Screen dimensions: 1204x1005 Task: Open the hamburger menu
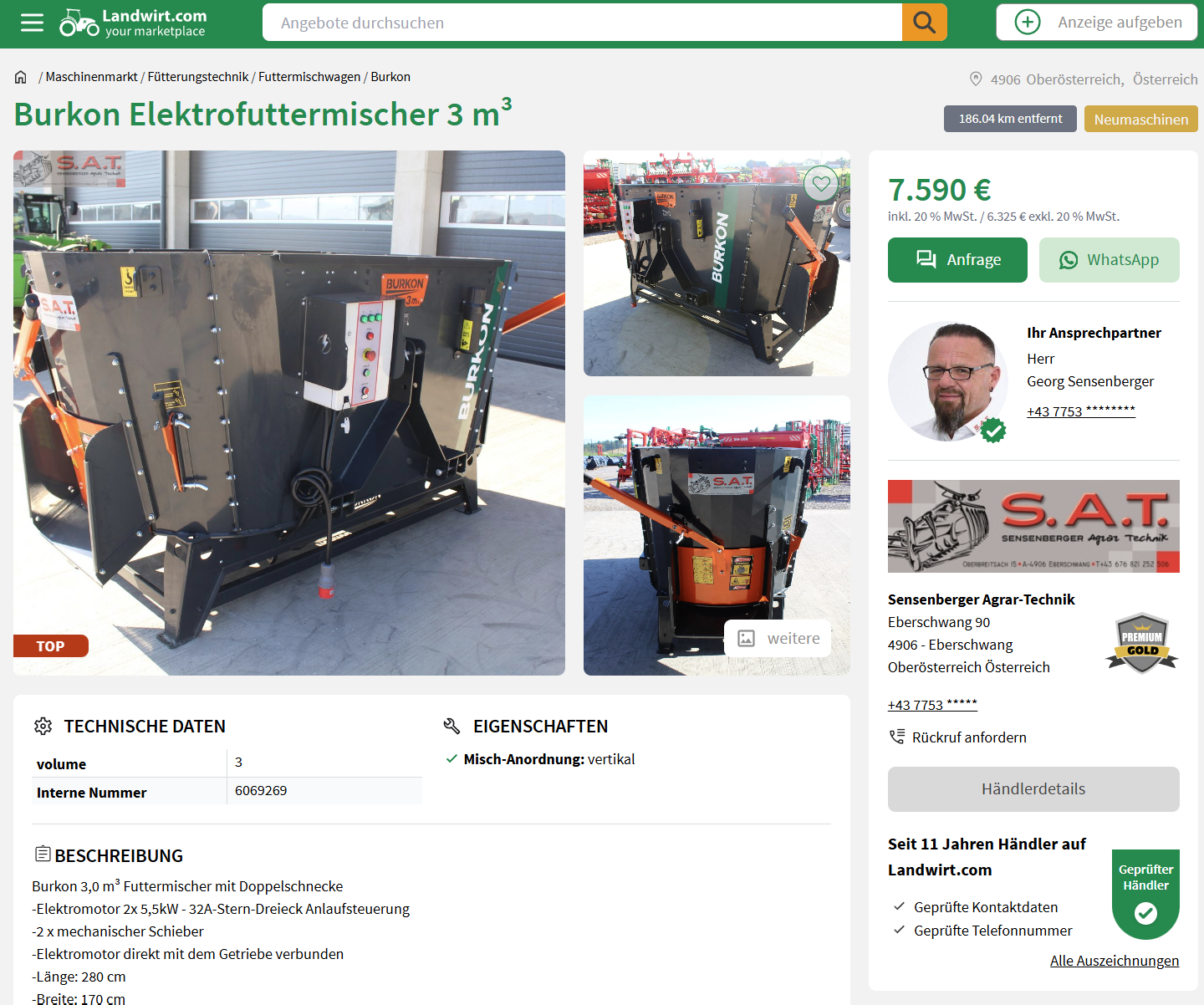click(x=32, y=23)
